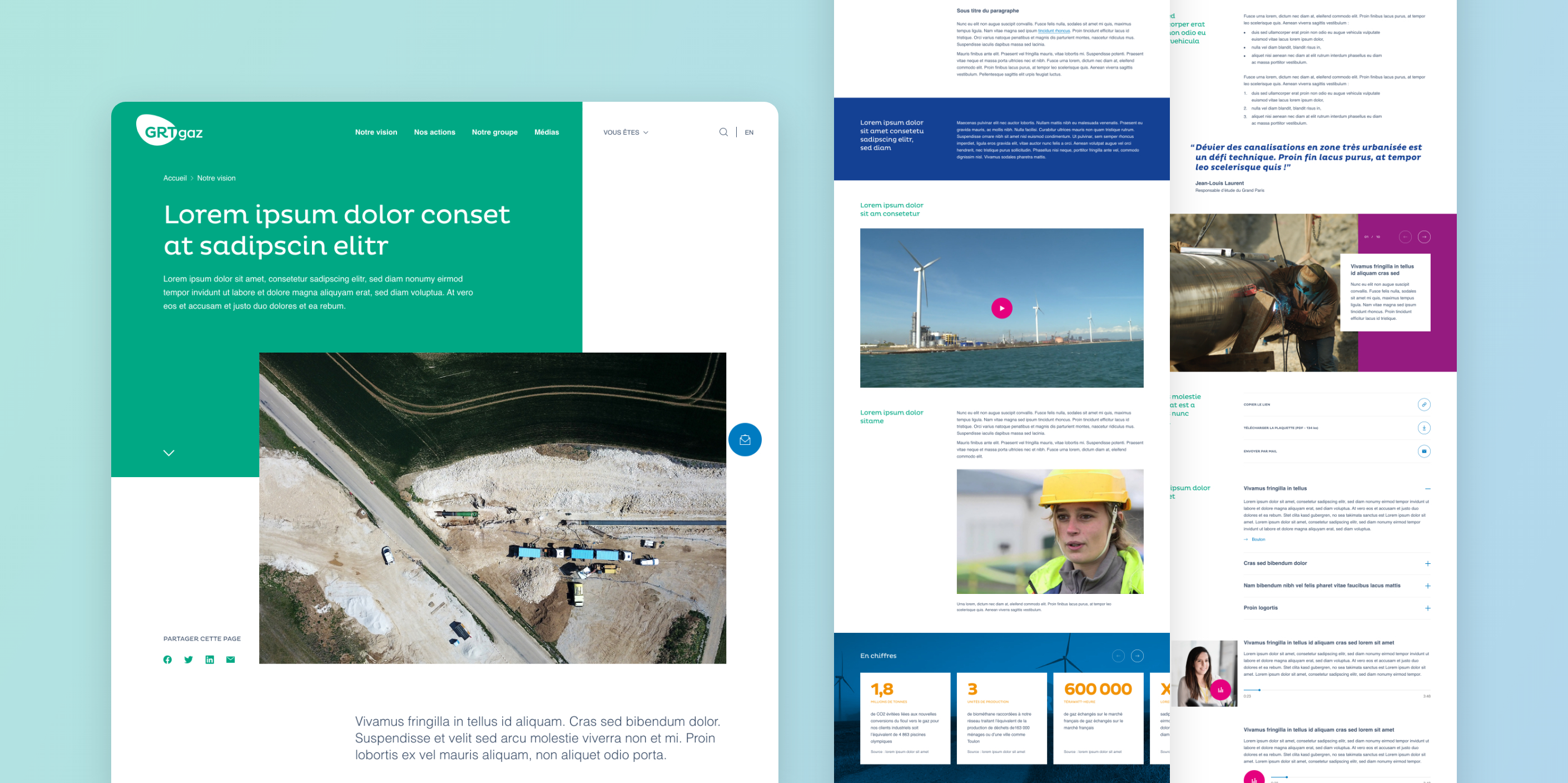
Task: Share this page on LinkedIn
Action: [210, 660]
